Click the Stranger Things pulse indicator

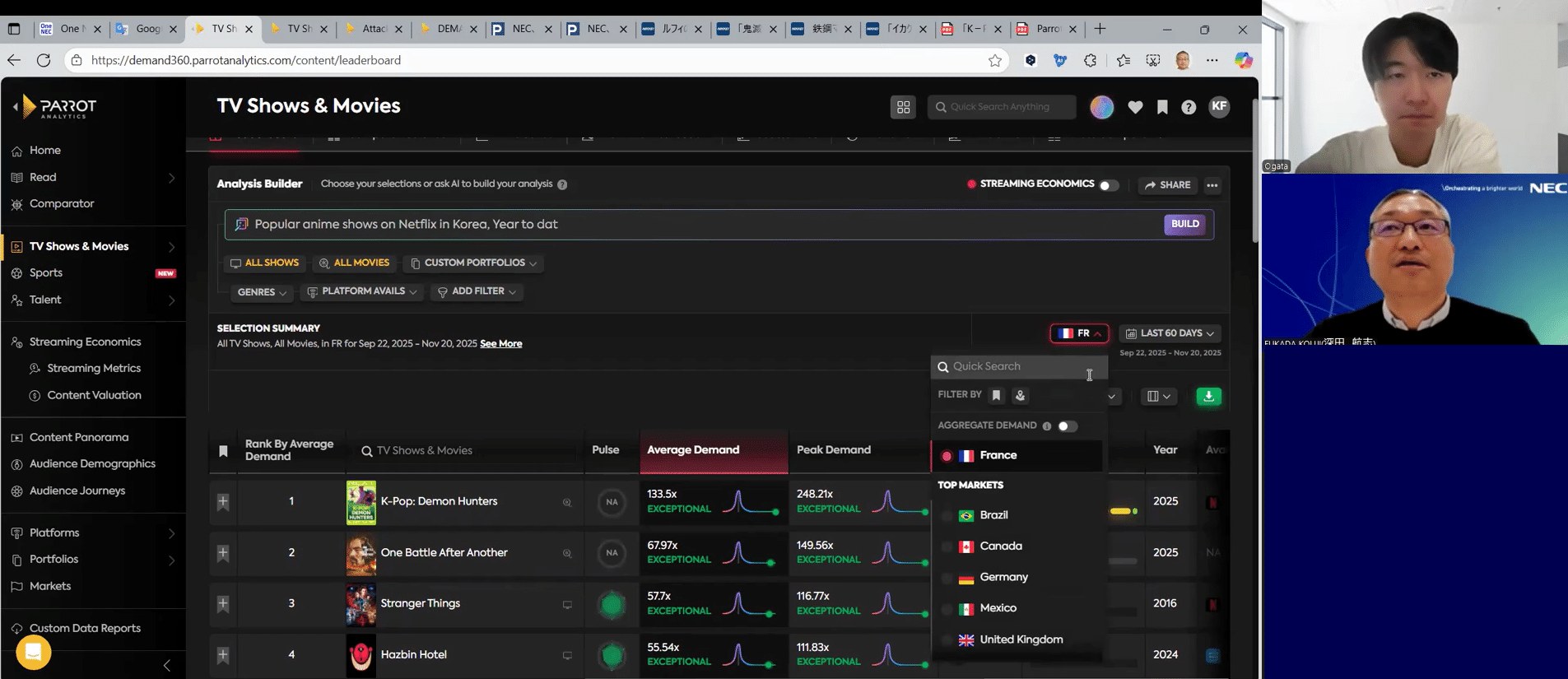point(612,605)
